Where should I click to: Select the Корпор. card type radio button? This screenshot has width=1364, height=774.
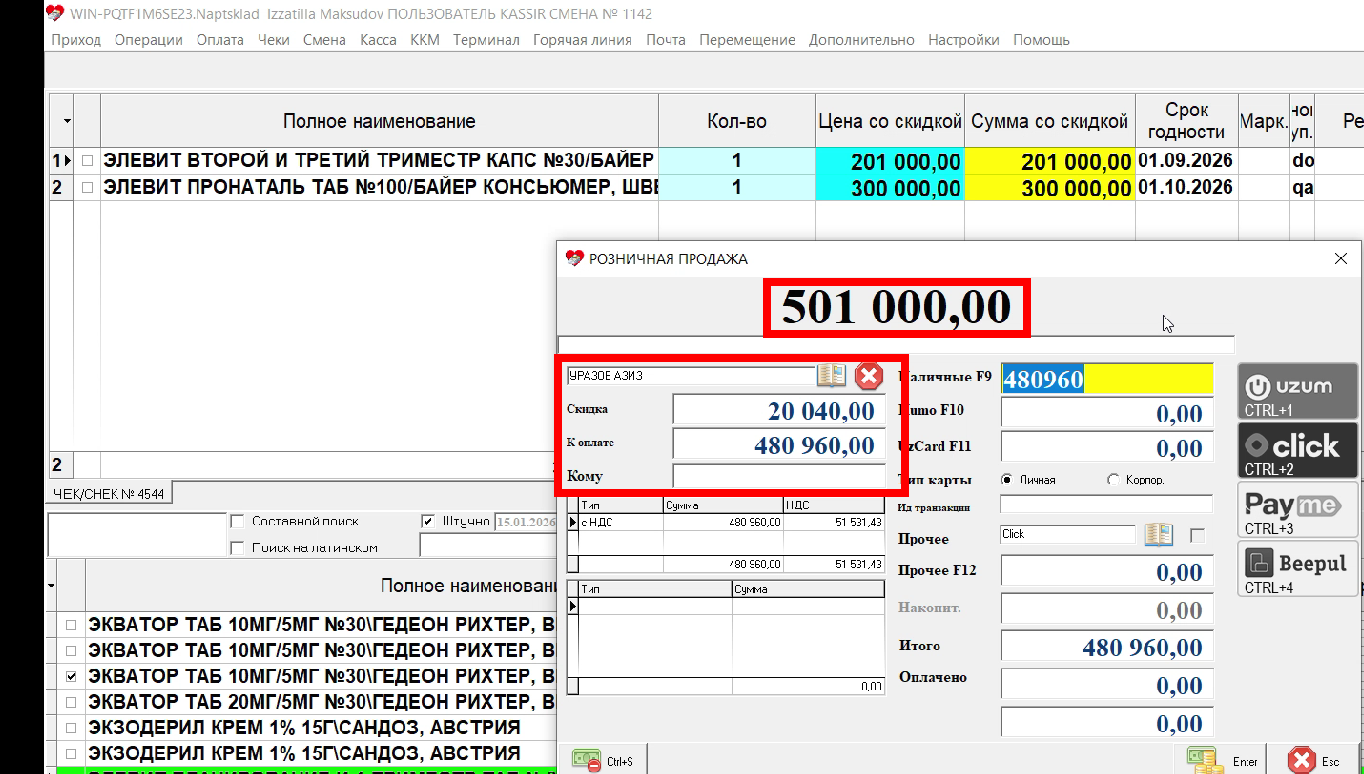(x=1113, y=480)
